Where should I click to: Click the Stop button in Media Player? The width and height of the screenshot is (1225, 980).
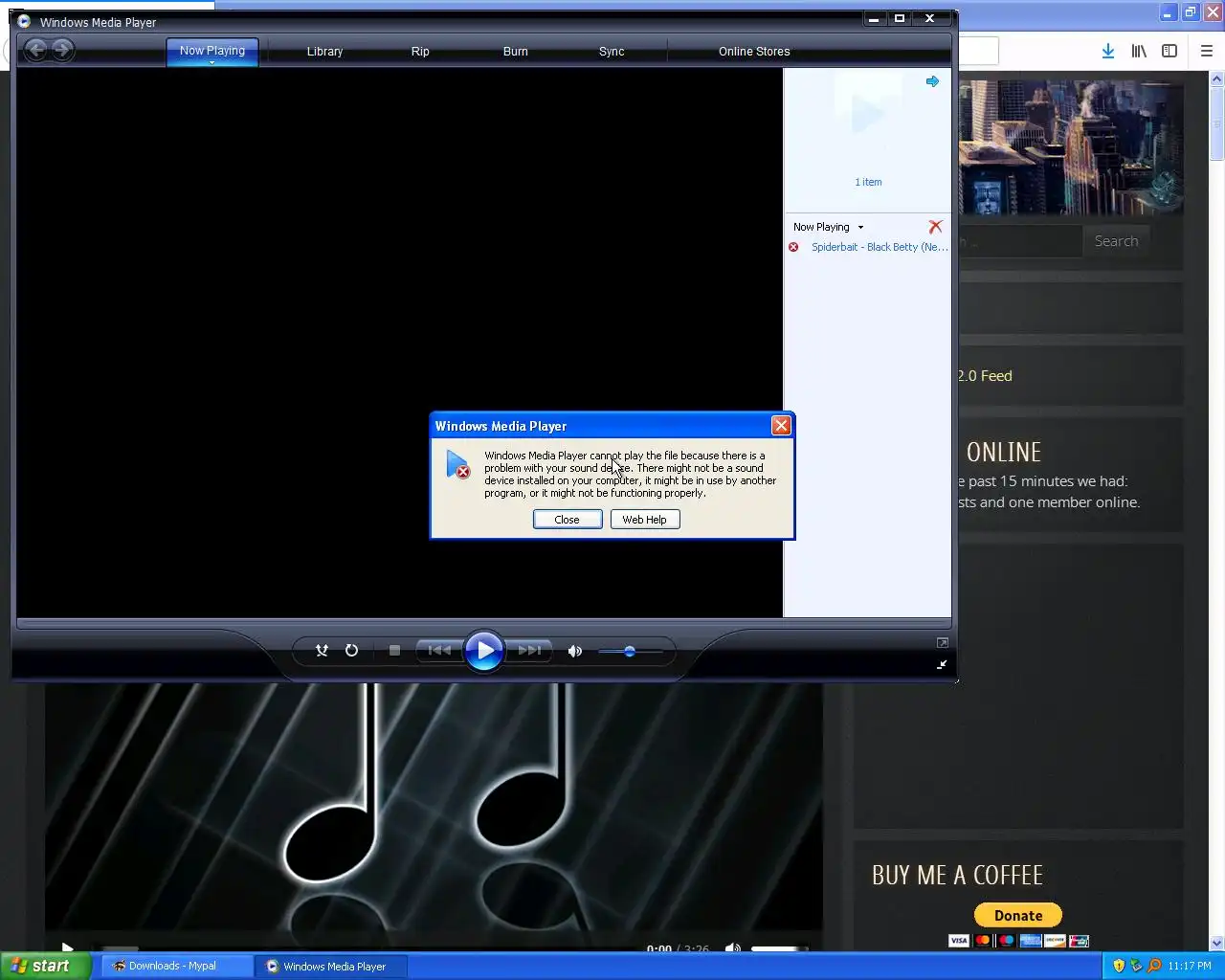(x=394, y=651)
